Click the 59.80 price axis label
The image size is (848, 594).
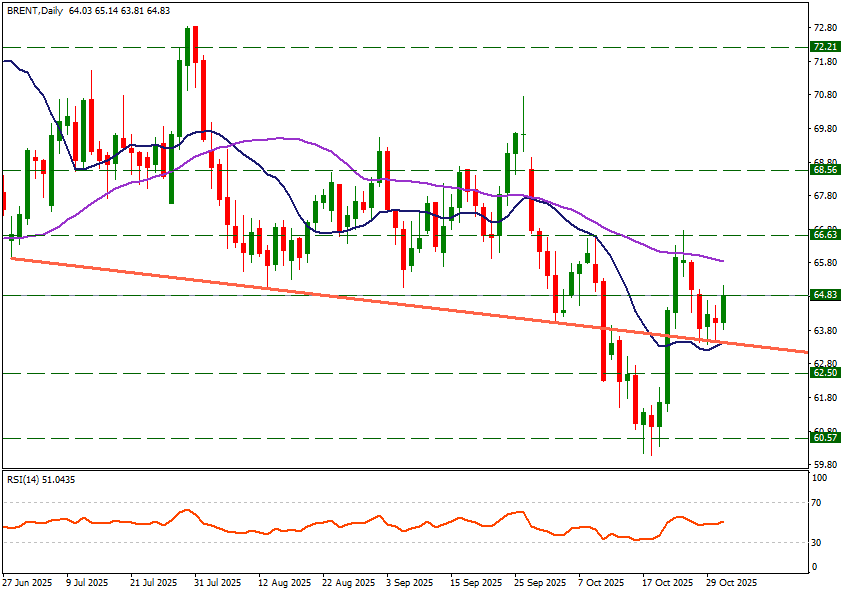point(825,466)
